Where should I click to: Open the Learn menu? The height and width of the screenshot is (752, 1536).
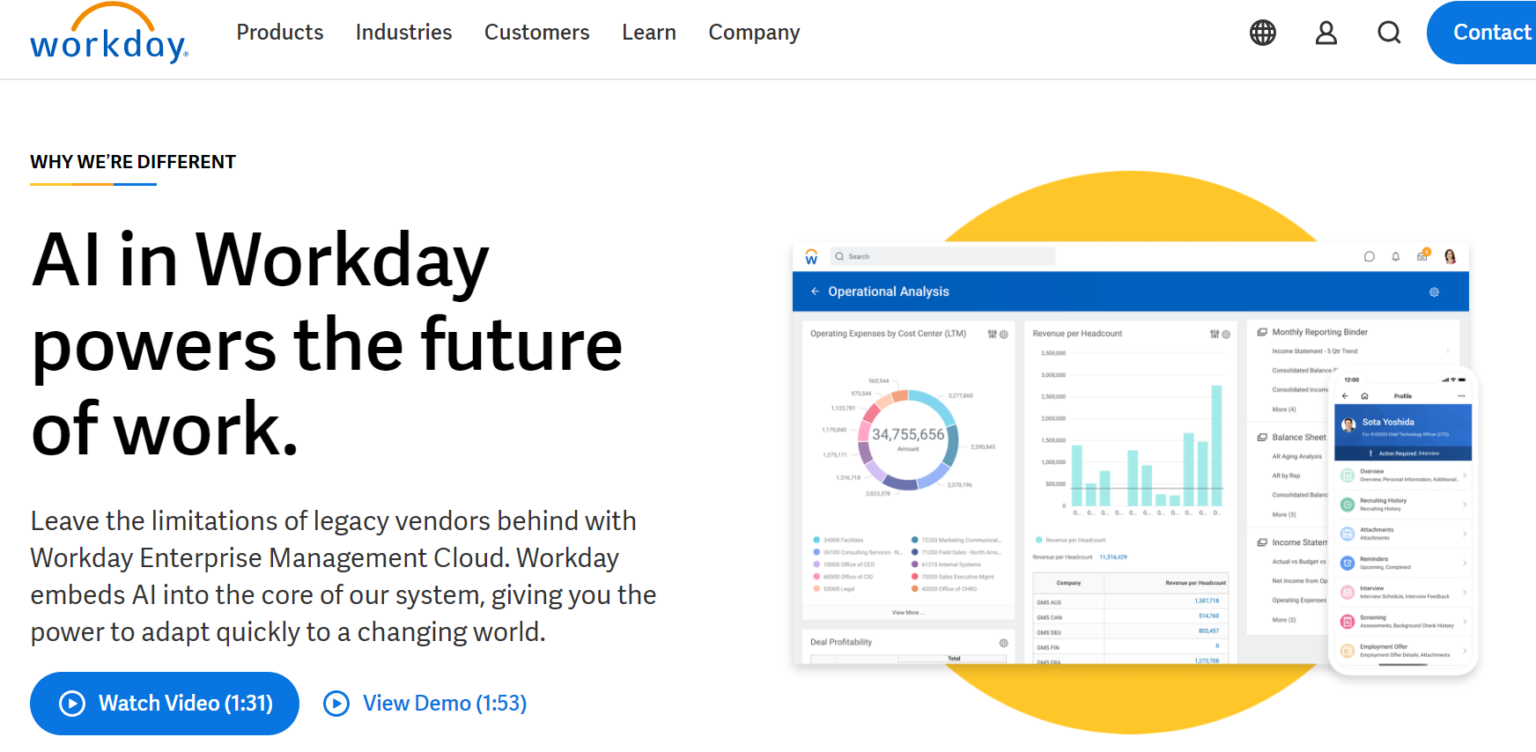tap(649, 32)
